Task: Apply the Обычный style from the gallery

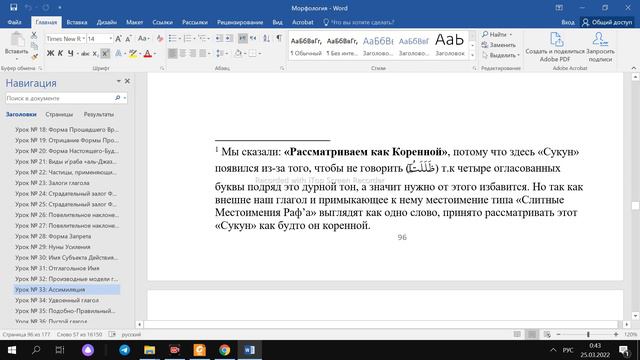Action: [x=306, y=46]
